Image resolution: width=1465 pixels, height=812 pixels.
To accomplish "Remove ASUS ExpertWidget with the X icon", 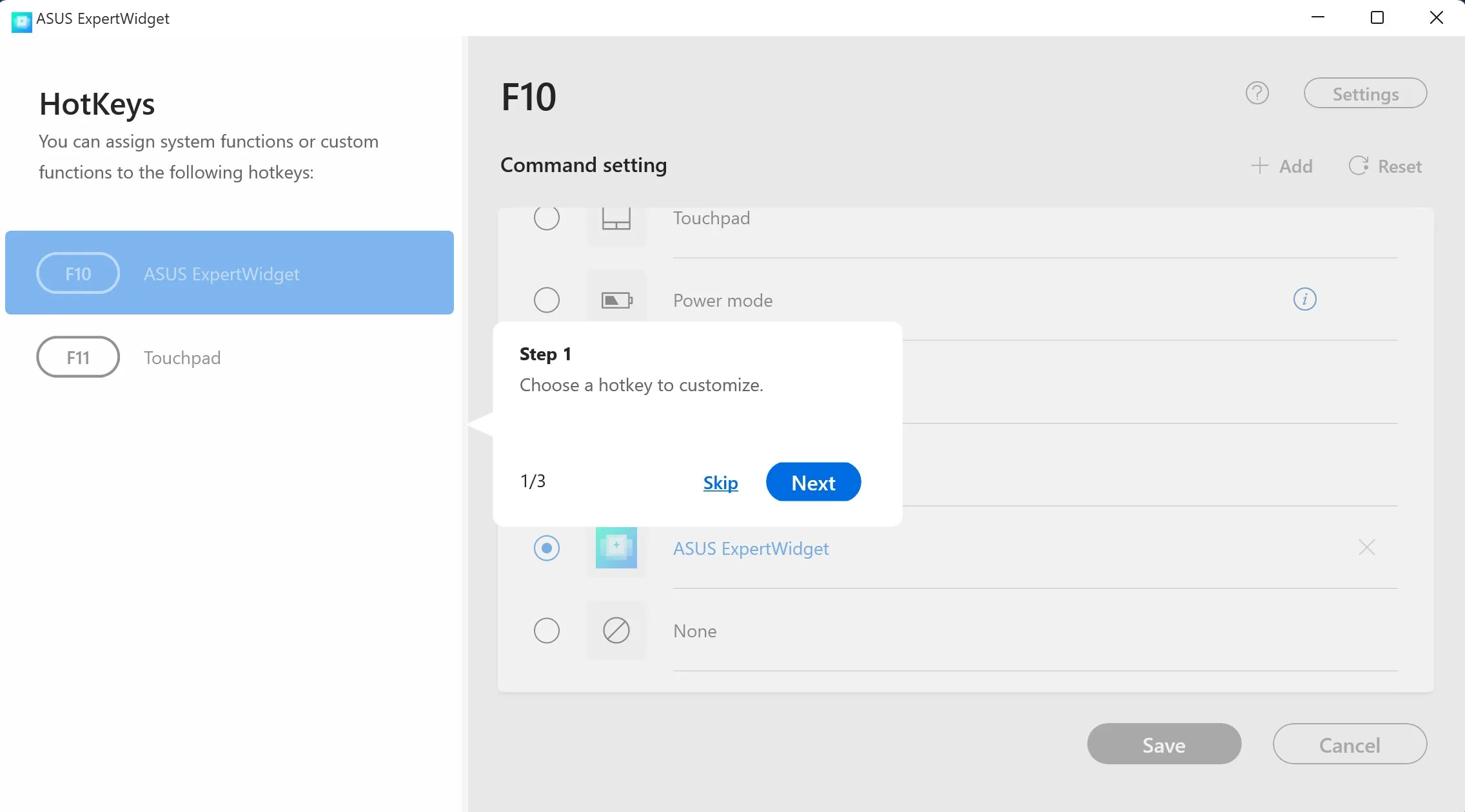I will tap(1366, 547).
